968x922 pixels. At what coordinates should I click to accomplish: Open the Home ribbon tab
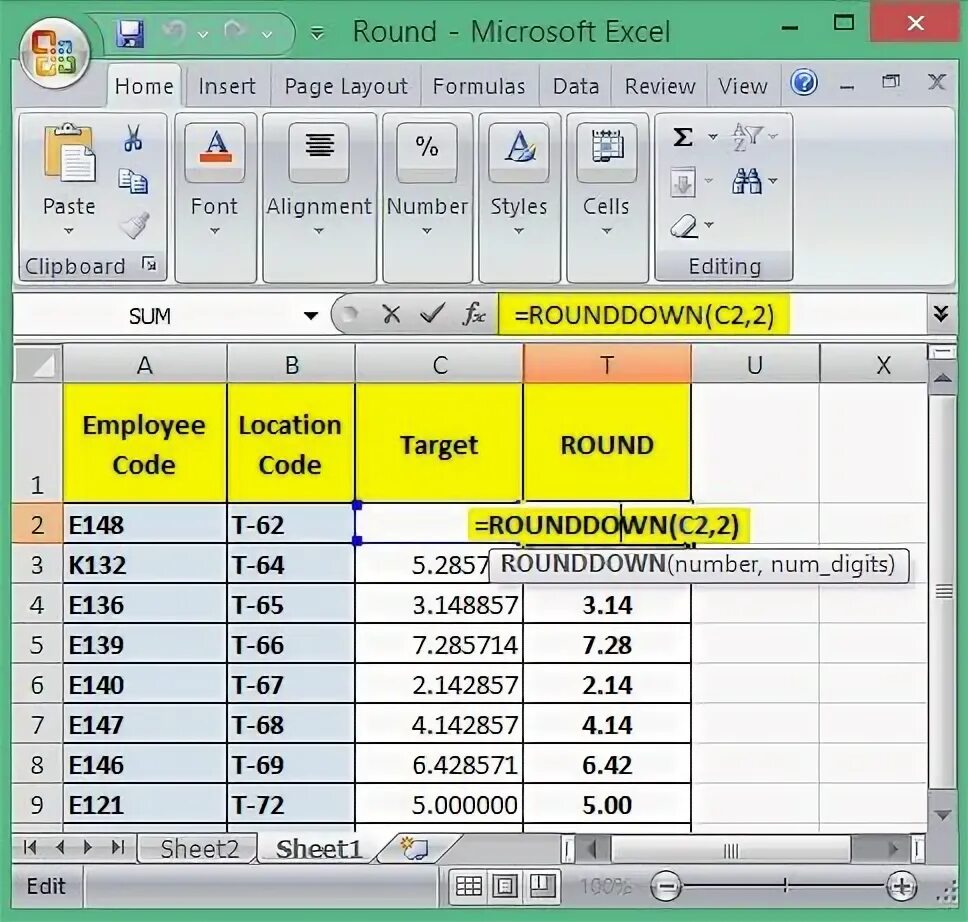[144, 86]
